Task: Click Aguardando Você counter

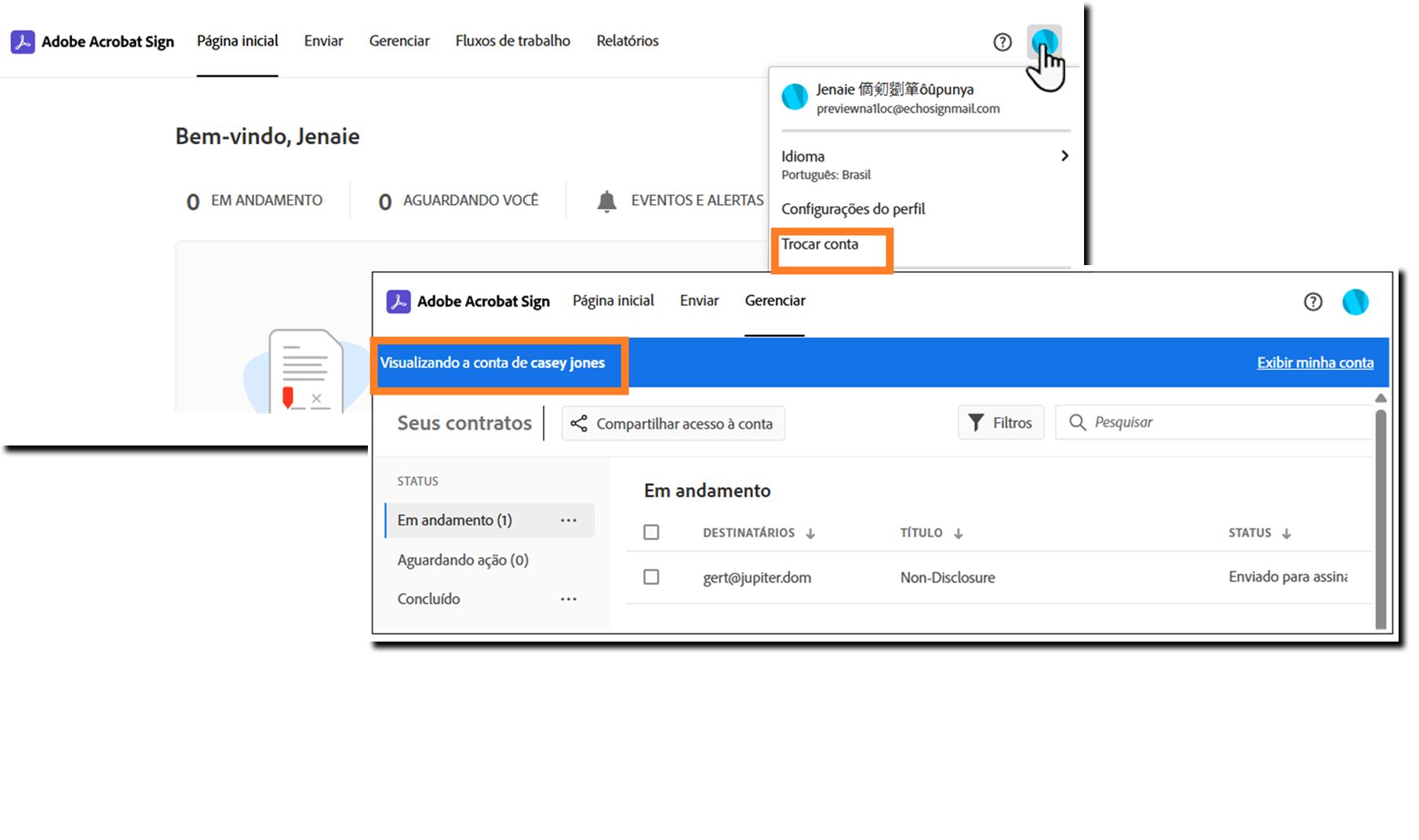Action: click(x=458, y=202)
